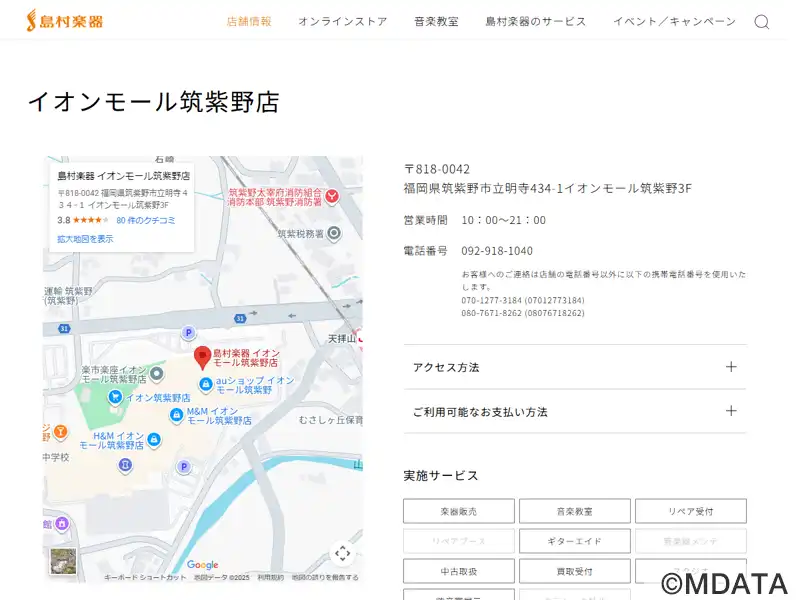The height and width of the screenshot is (600, 800).
Task: Open the search magnifier icon in header
Action: coord(762,22)
